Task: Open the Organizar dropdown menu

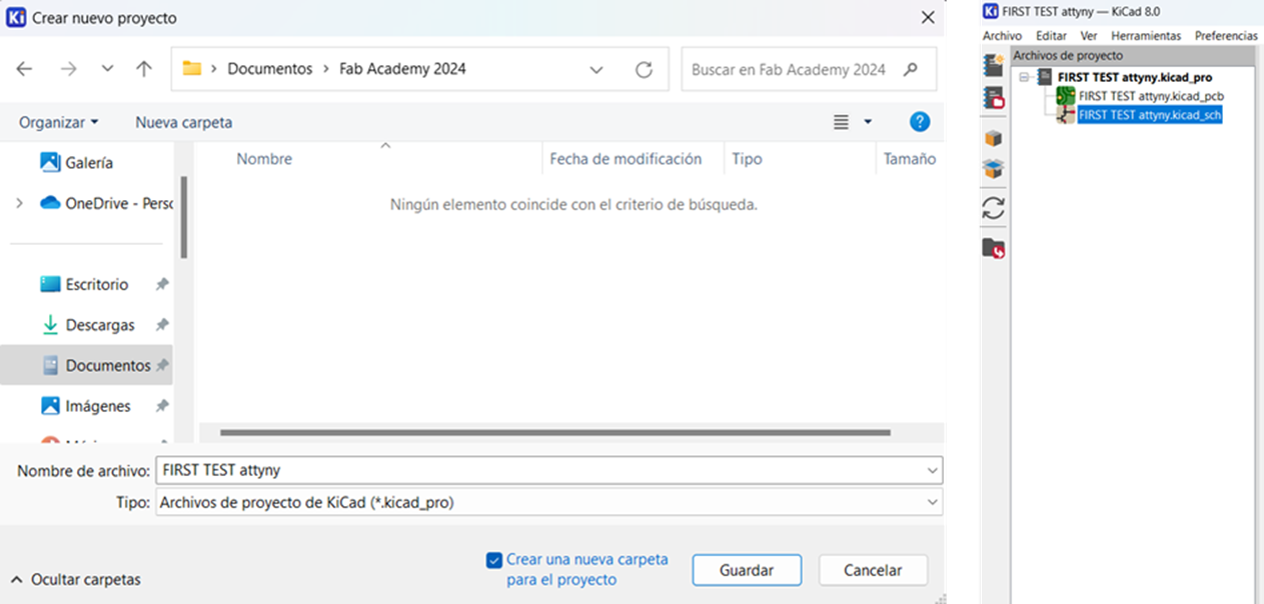Action: pos(59,122)
